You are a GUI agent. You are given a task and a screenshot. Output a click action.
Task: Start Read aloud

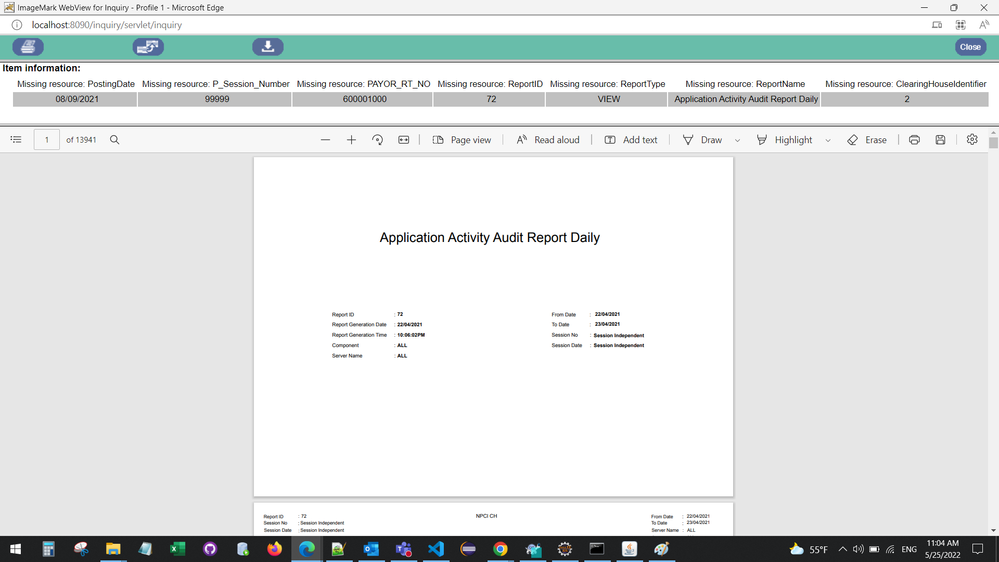(548, 140)
